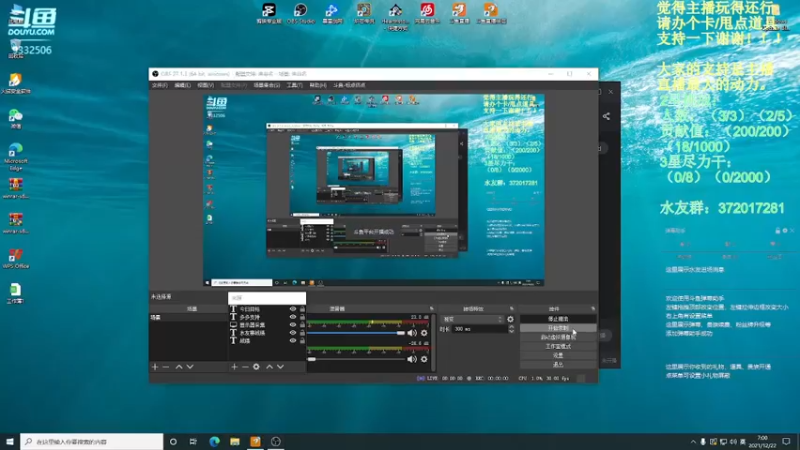Remove the selected scene with minus button

point(166,367)
